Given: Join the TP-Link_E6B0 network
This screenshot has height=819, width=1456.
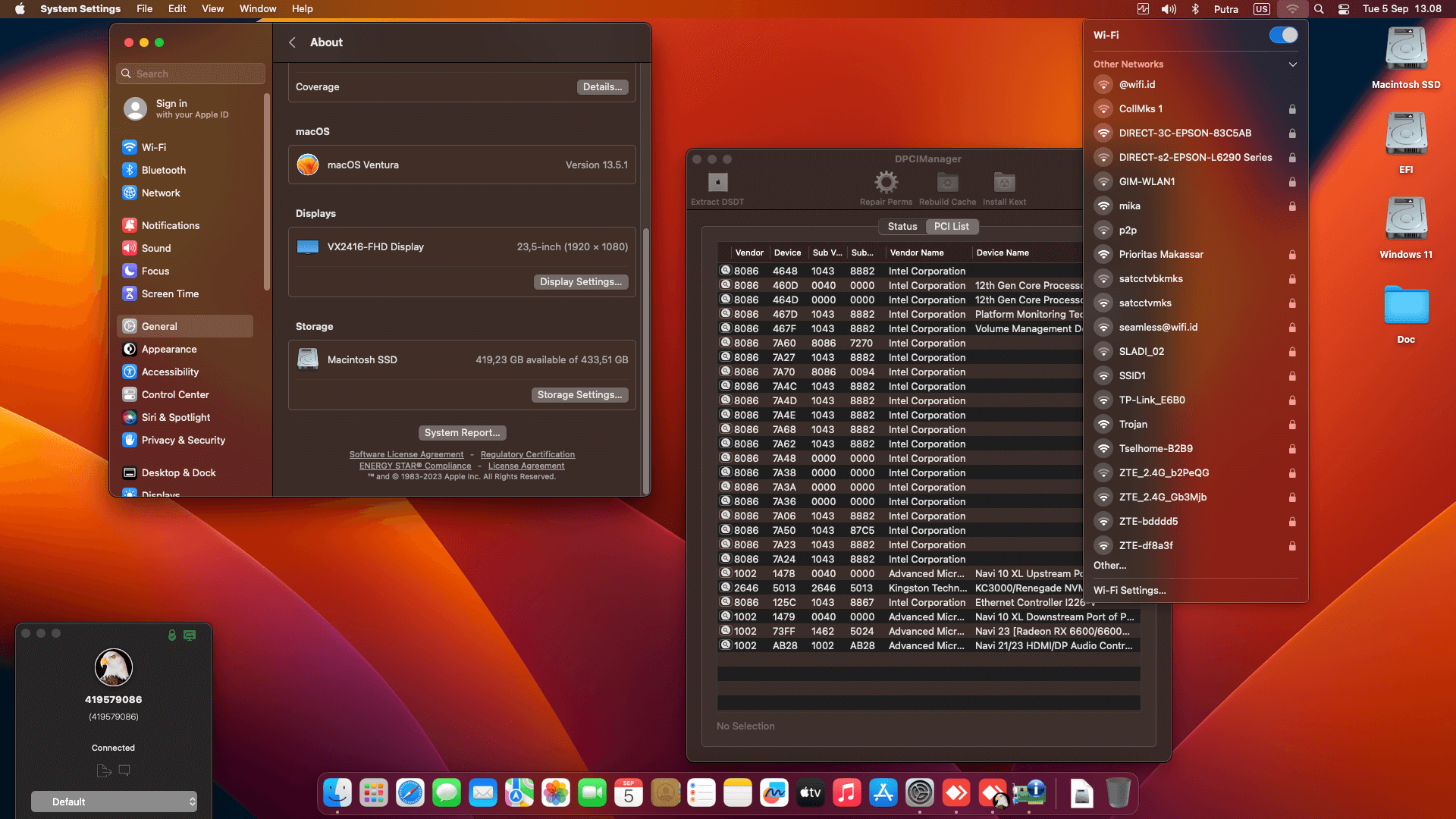Looking at the screenshot, I should (x=1151, y=400).
